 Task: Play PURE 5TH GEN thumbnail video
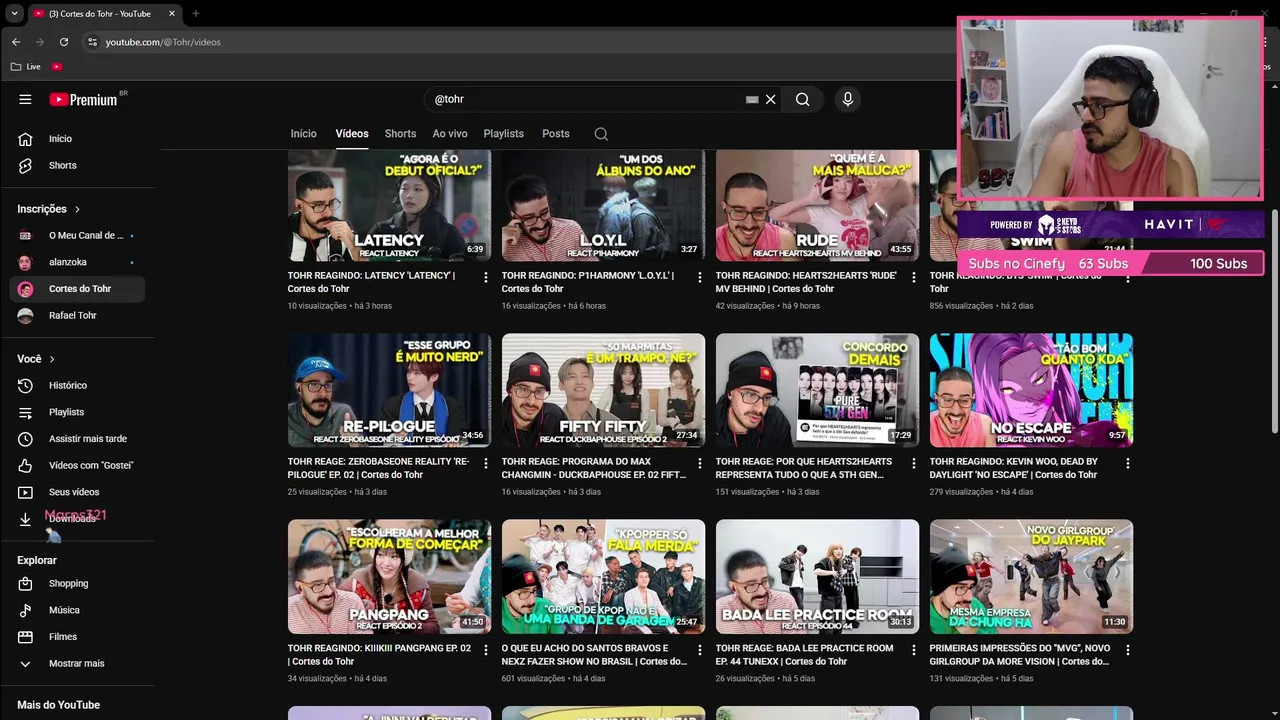pyautogui.click(x=817, y=390)
